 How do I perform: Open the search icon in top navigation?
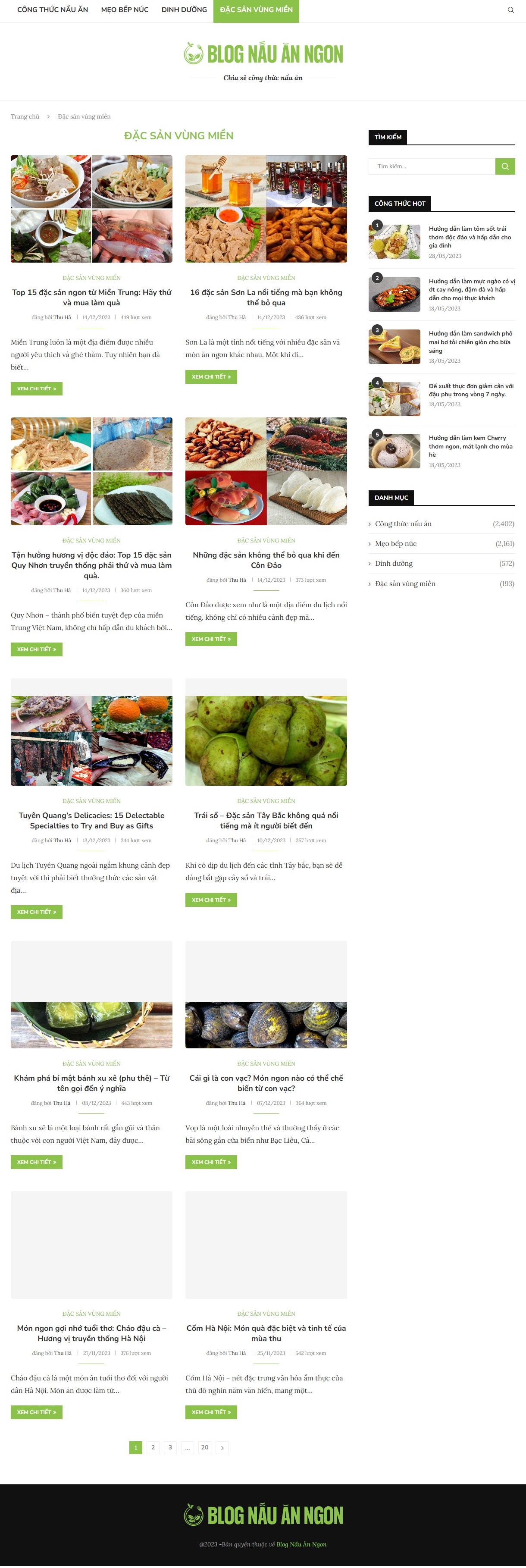pos(510,10)
